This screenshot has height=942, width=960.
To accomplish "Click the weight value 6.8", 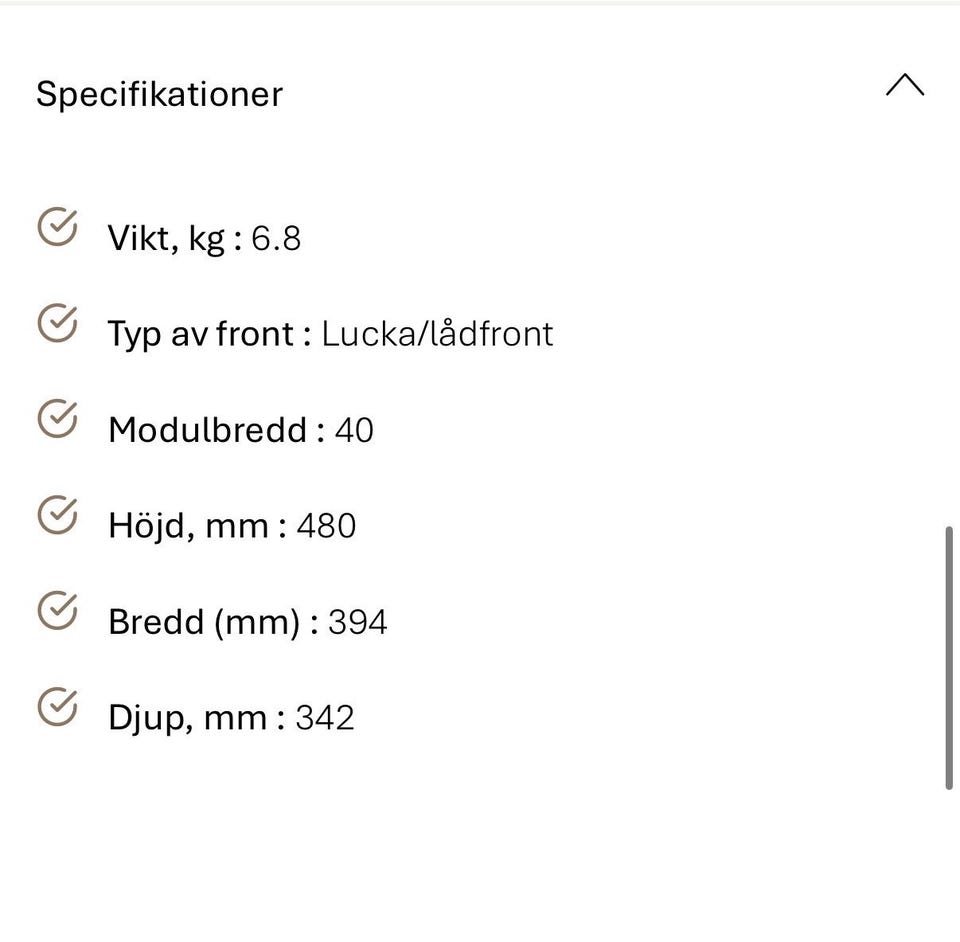I will tap(276, 238).
